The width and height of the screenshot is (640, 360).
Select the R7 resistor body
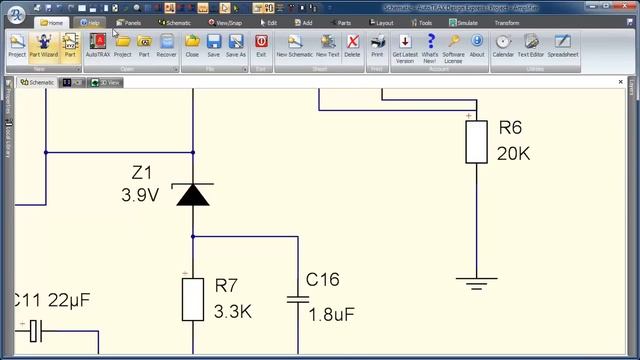193,300
